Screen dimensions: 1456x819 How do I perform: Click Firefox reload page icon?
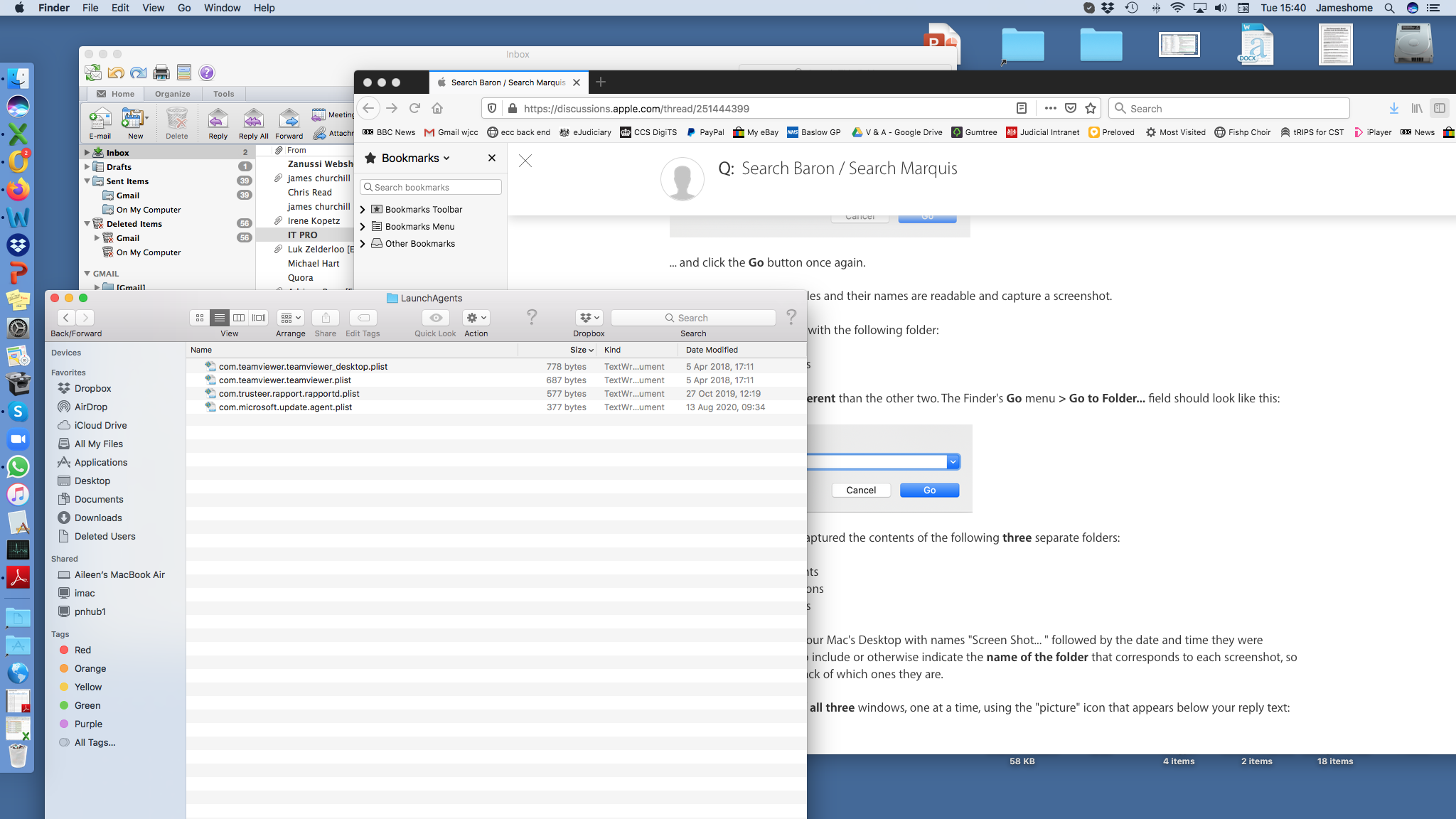[414, 108]
